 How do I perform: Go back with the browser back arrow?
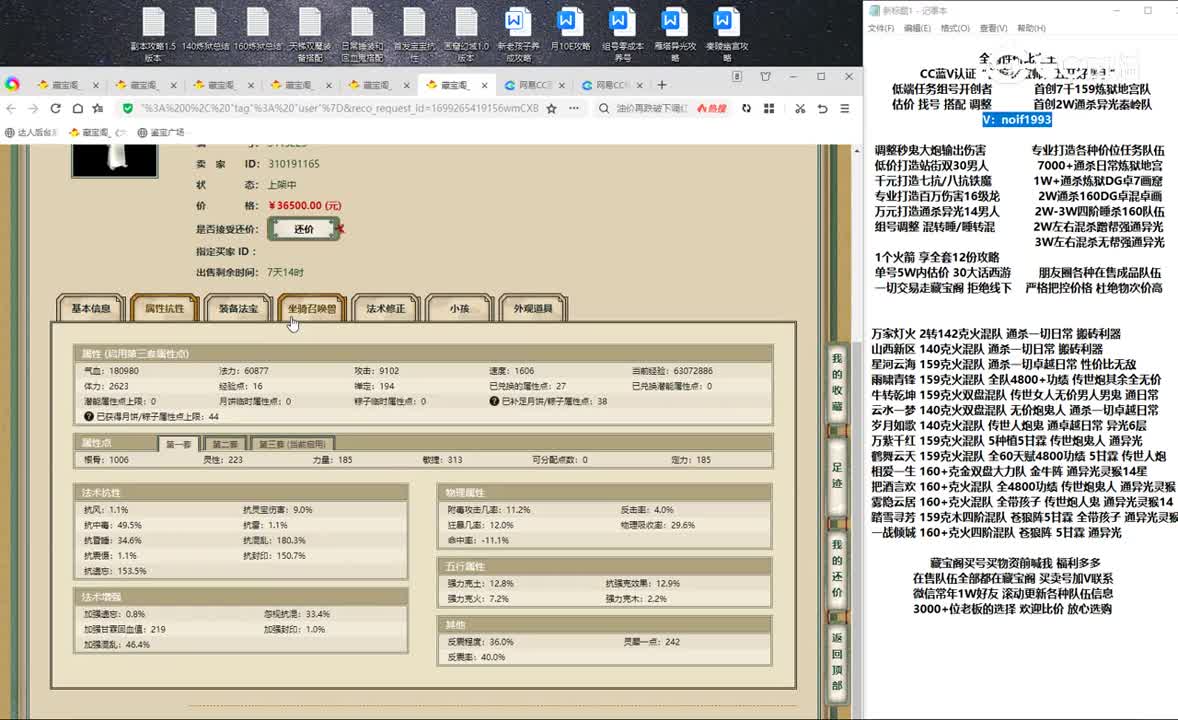coord(11,108)
